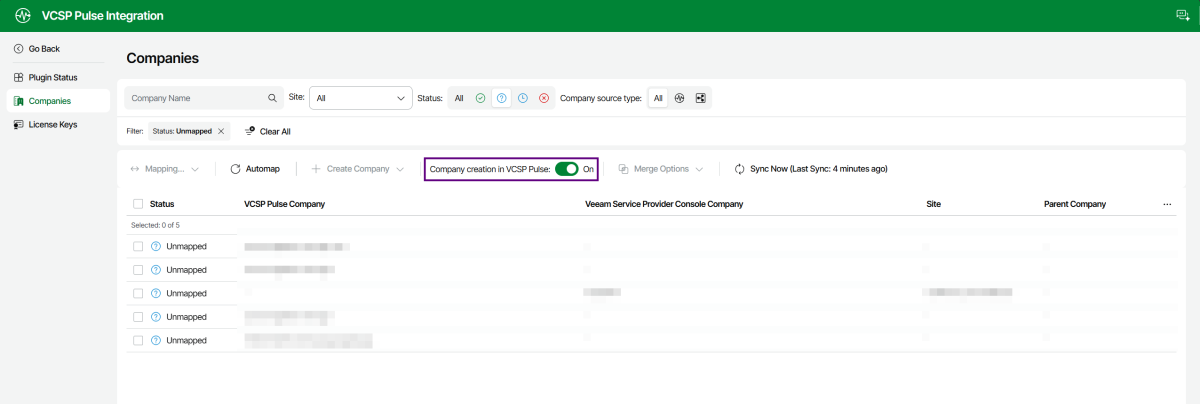
Task: Tick the first Unmapped row checkbox
Action: pos(138,246)
